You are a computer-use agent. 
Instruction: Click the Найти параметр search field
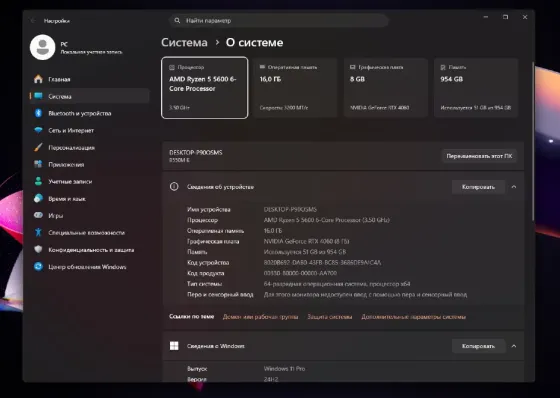point(279,21)
